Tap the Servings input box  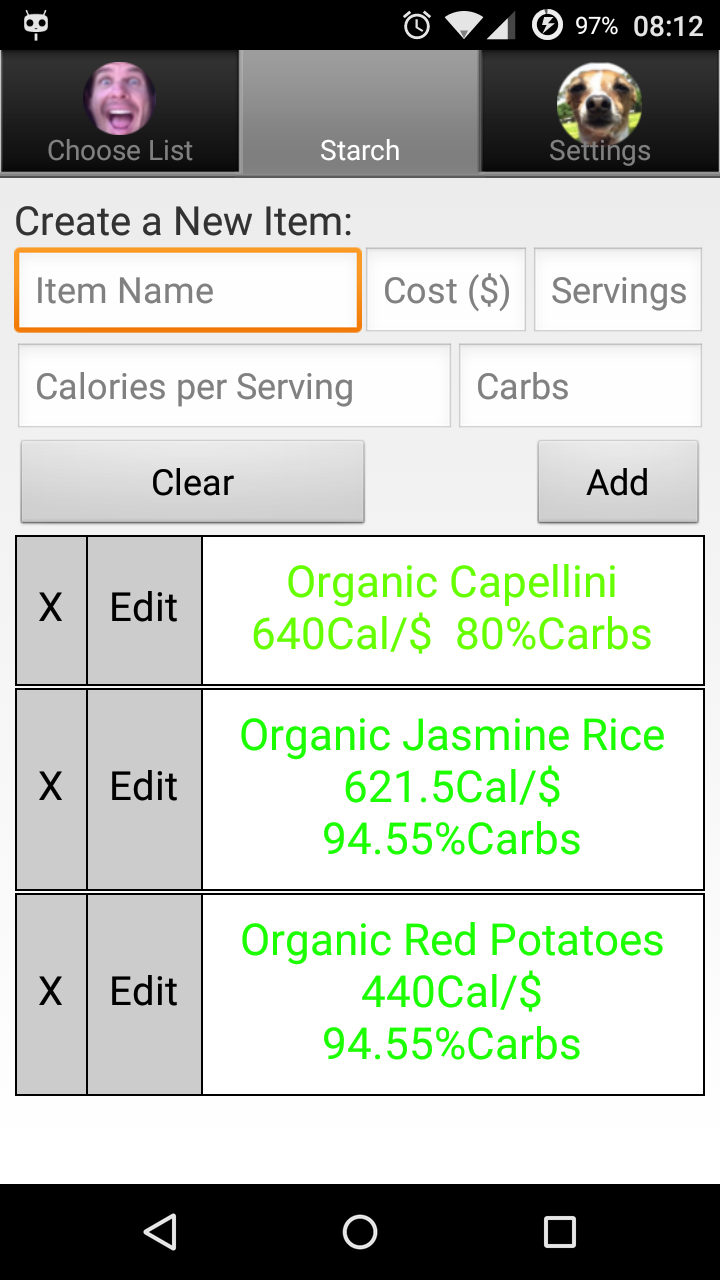point(618,290)
